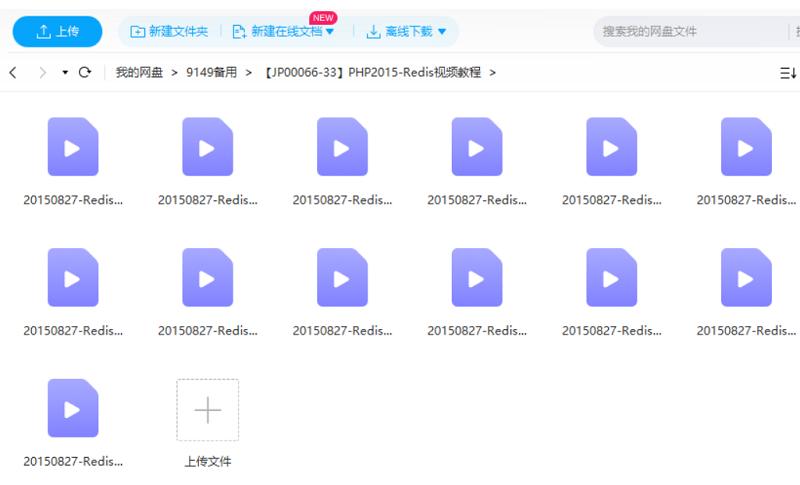
Task: Go forward with the right arrow icon
Action: click(42, 73)
